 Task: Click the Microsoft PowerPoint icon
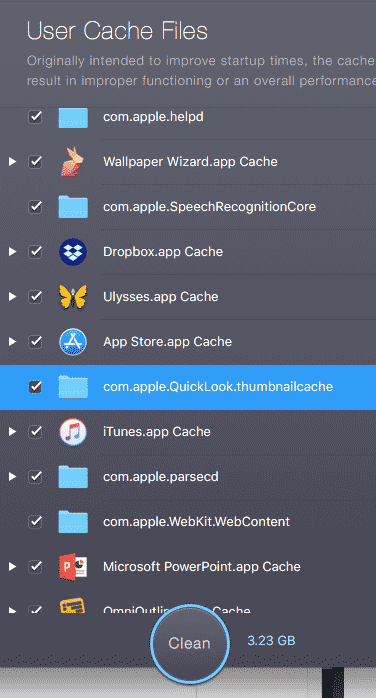73,567
